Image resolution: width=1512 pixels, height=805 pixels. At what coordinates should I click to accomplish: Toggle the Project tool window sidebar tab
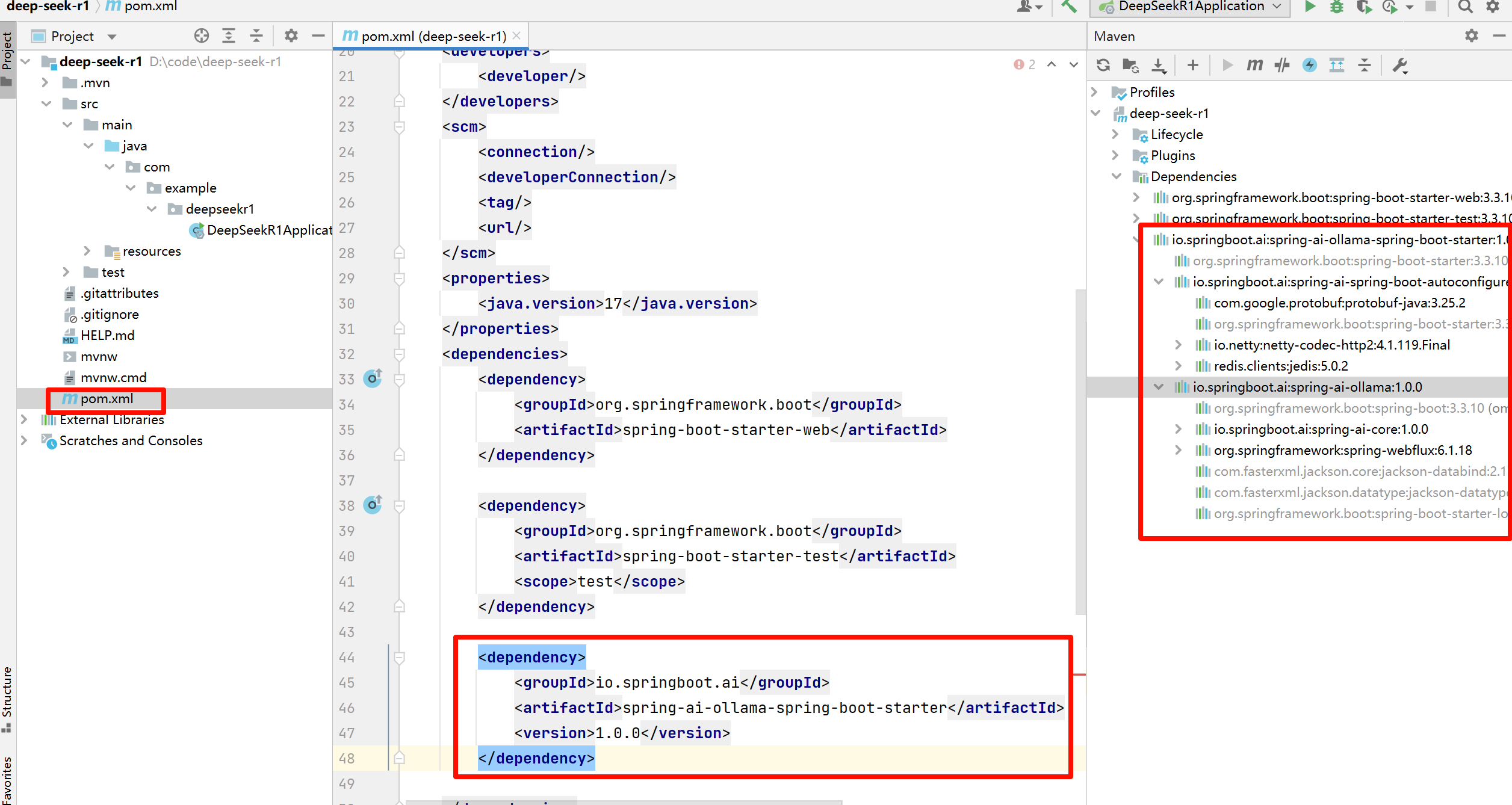coord(7,51)
